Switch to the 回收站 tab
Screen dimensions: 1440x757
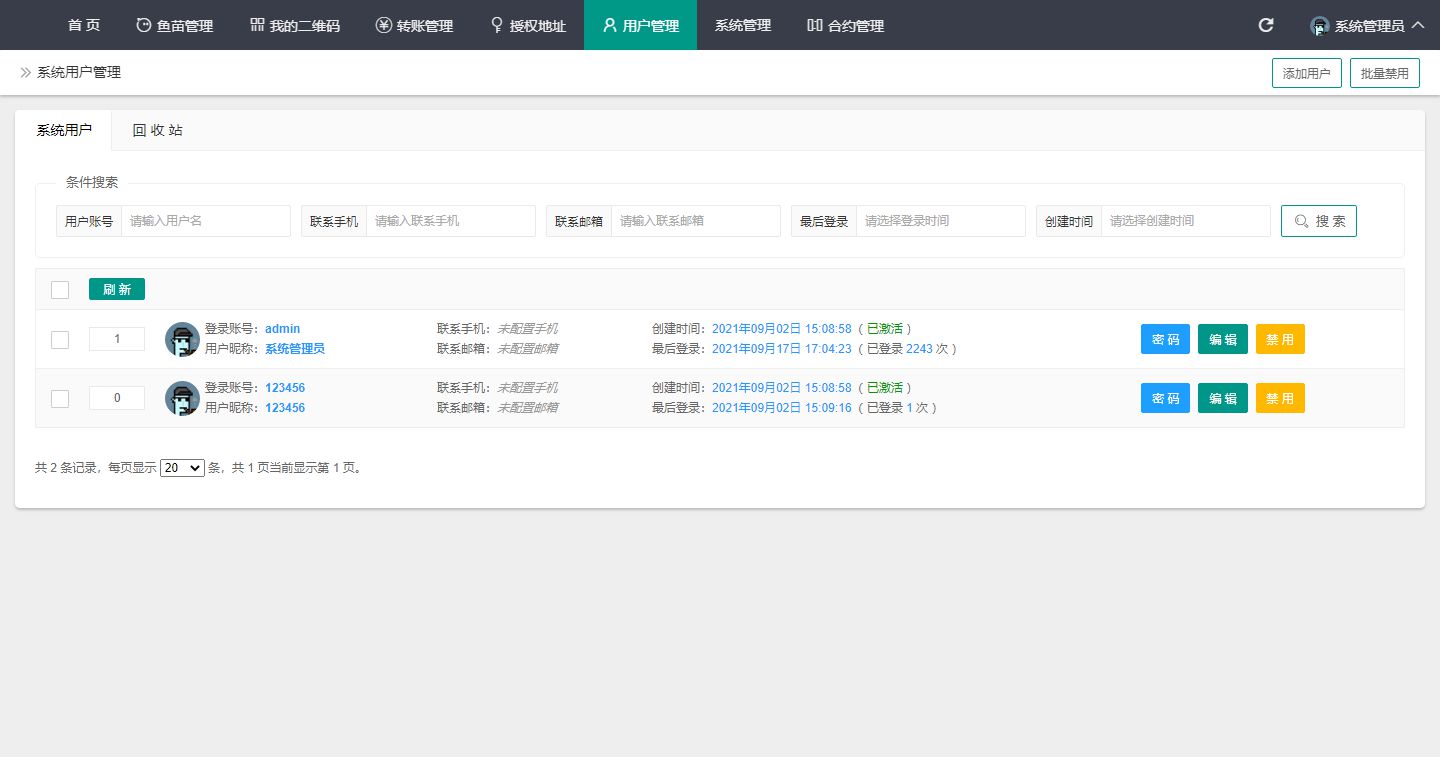(156, 129)
